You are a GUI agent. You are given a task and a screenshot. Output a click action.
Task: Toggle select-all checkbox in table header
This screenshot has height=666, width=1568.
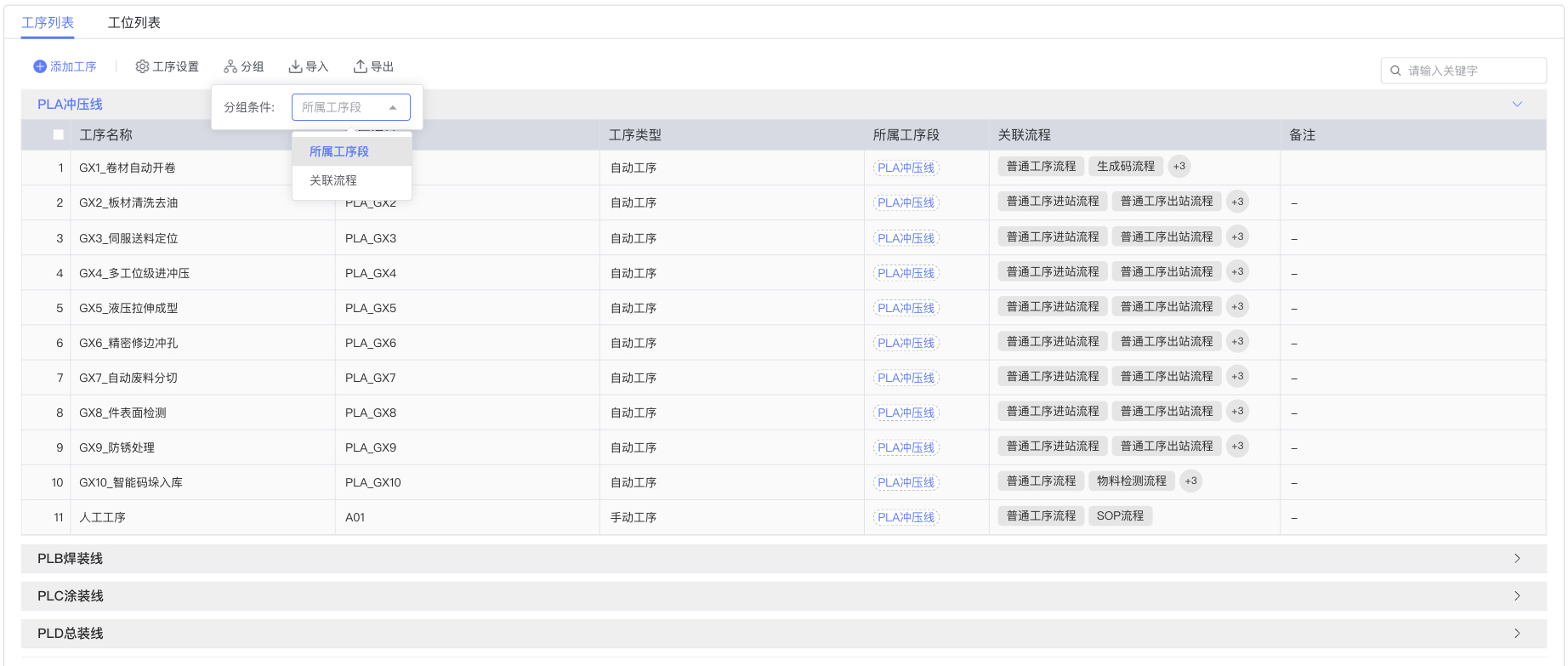59,134
